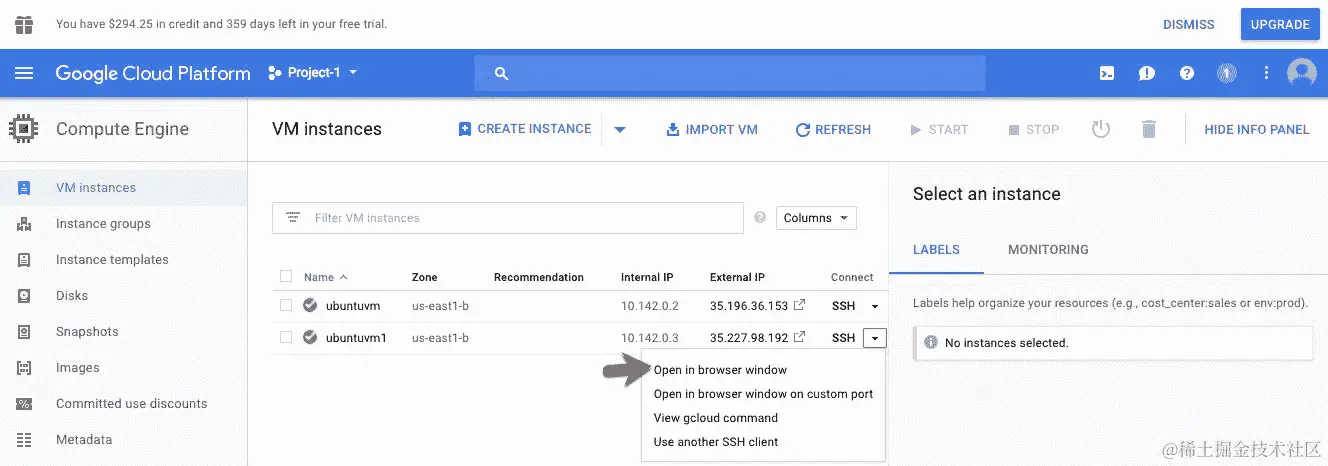This screenshot has width=1328, height=466.
Task: Focus the Filter VM instances field
Action: point(508,218)
